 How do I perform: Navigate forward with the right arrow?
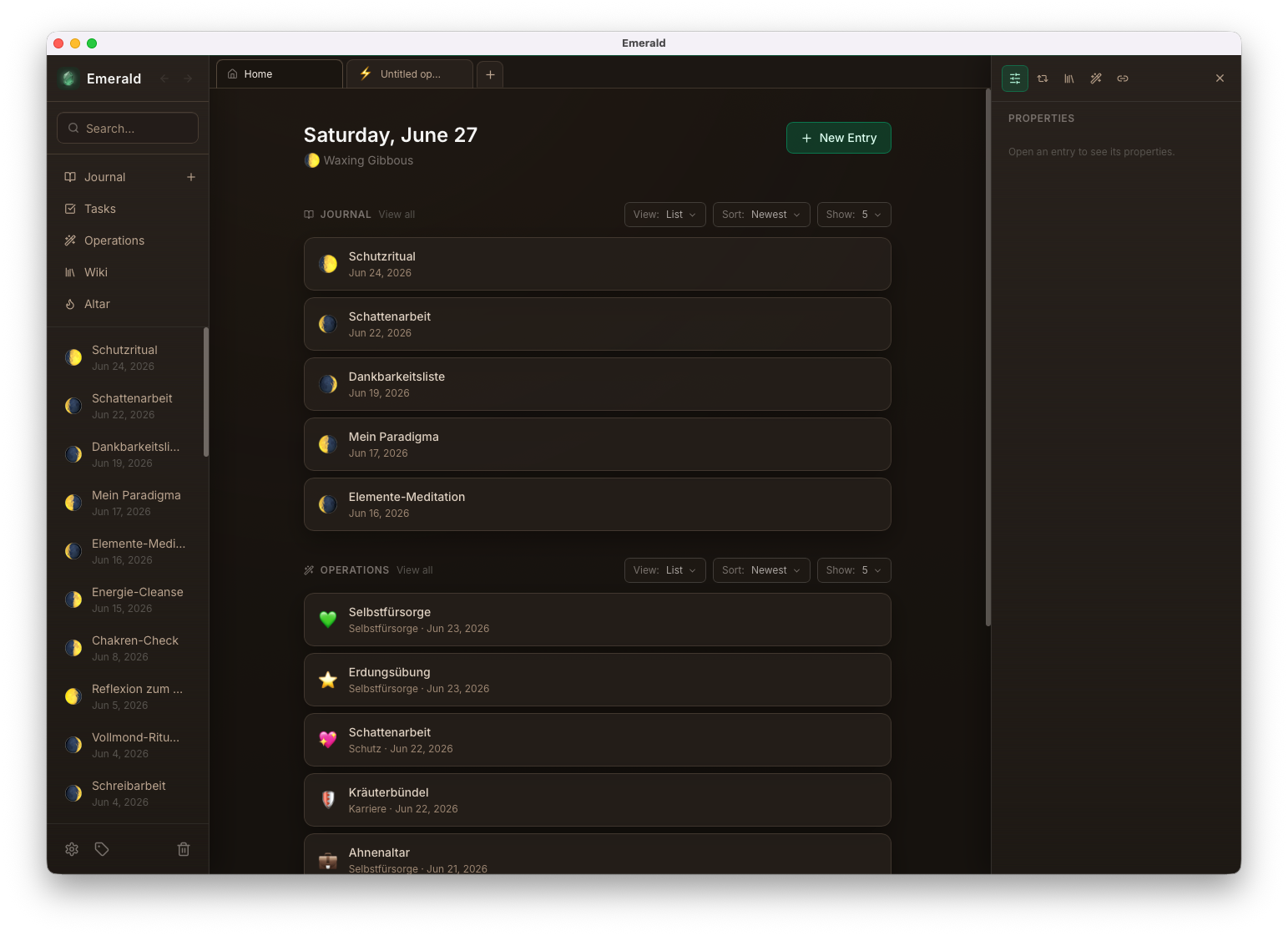(x=188, y=78)
